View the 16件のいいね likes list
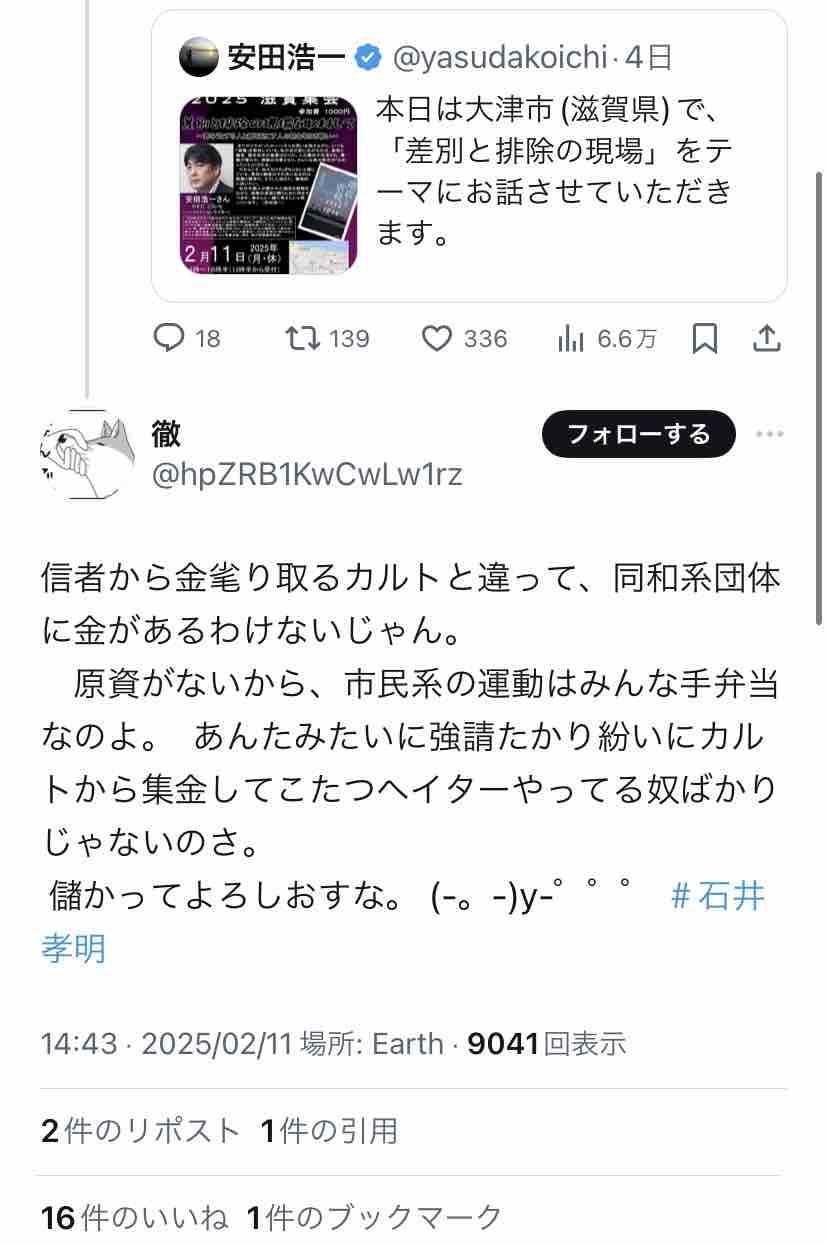The height and width of the screenshot is (1245, 828). point(134,1217)
